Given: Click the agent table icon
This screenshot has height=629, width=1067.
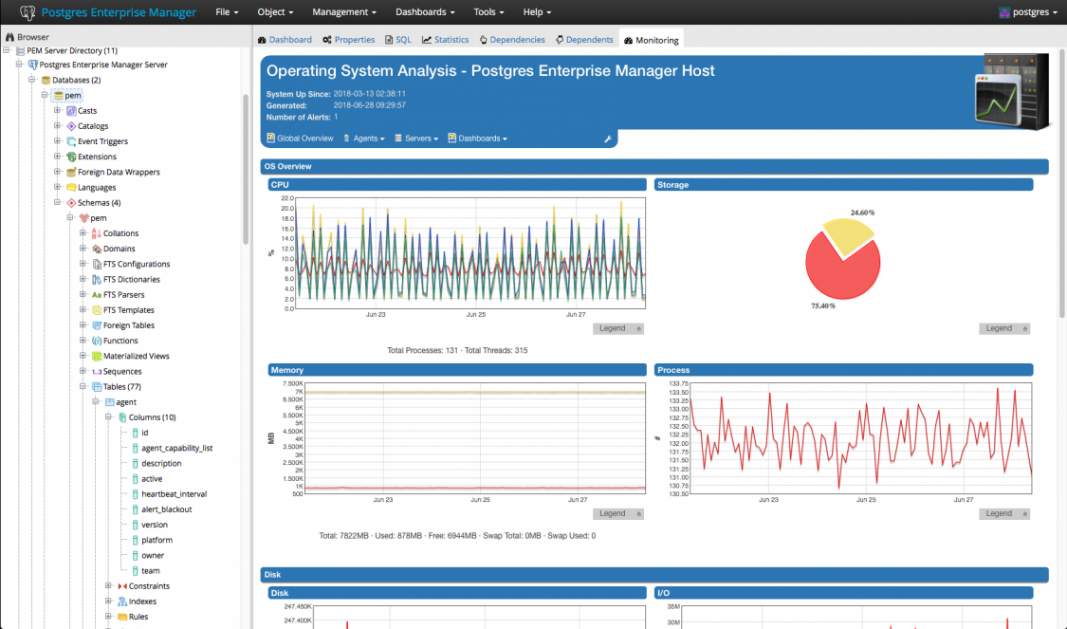Looking at the screenshot, I should pos(110,402).
